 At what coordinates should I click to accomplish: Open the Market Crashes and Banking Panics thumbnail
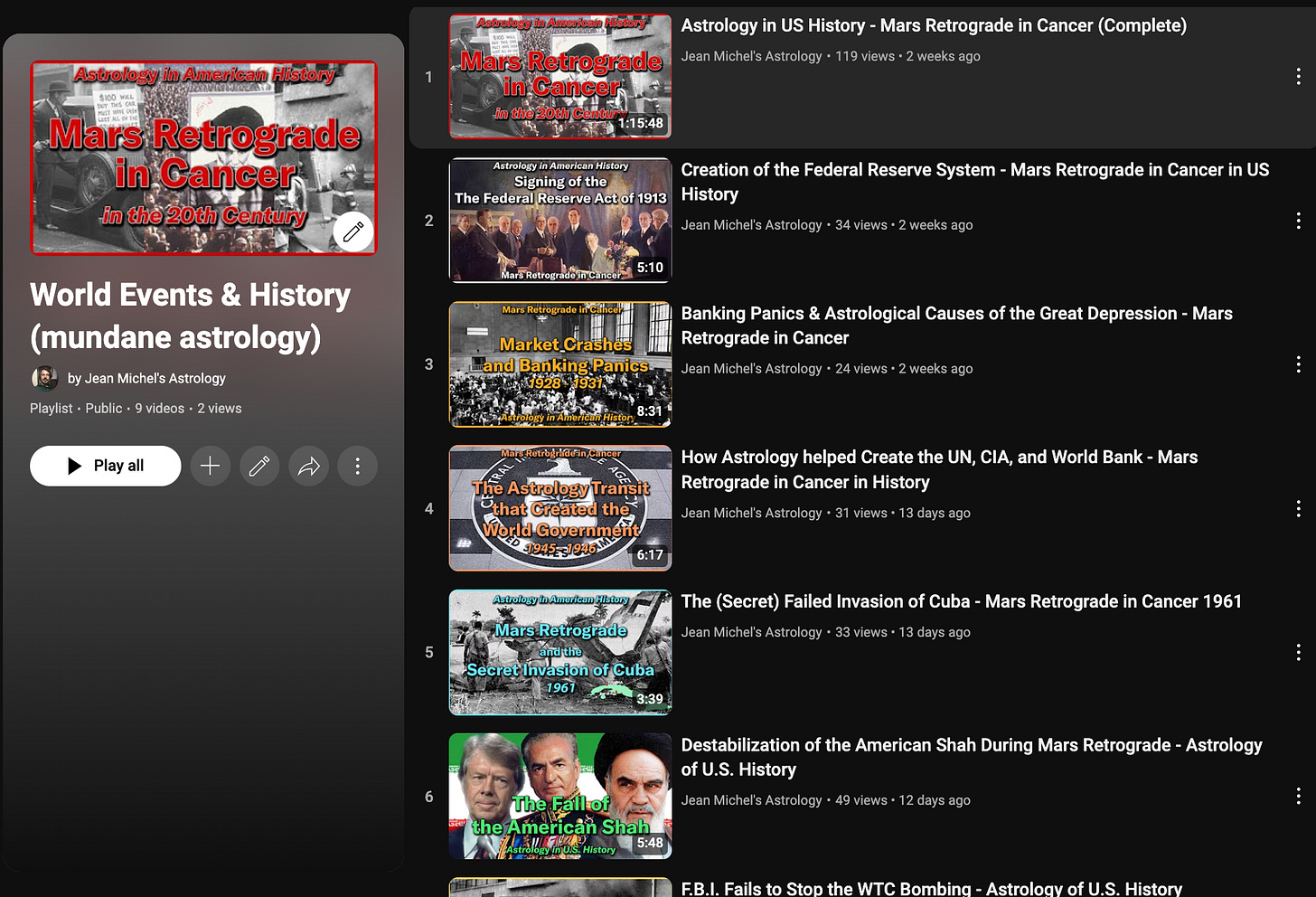click(x=560, y=364)
